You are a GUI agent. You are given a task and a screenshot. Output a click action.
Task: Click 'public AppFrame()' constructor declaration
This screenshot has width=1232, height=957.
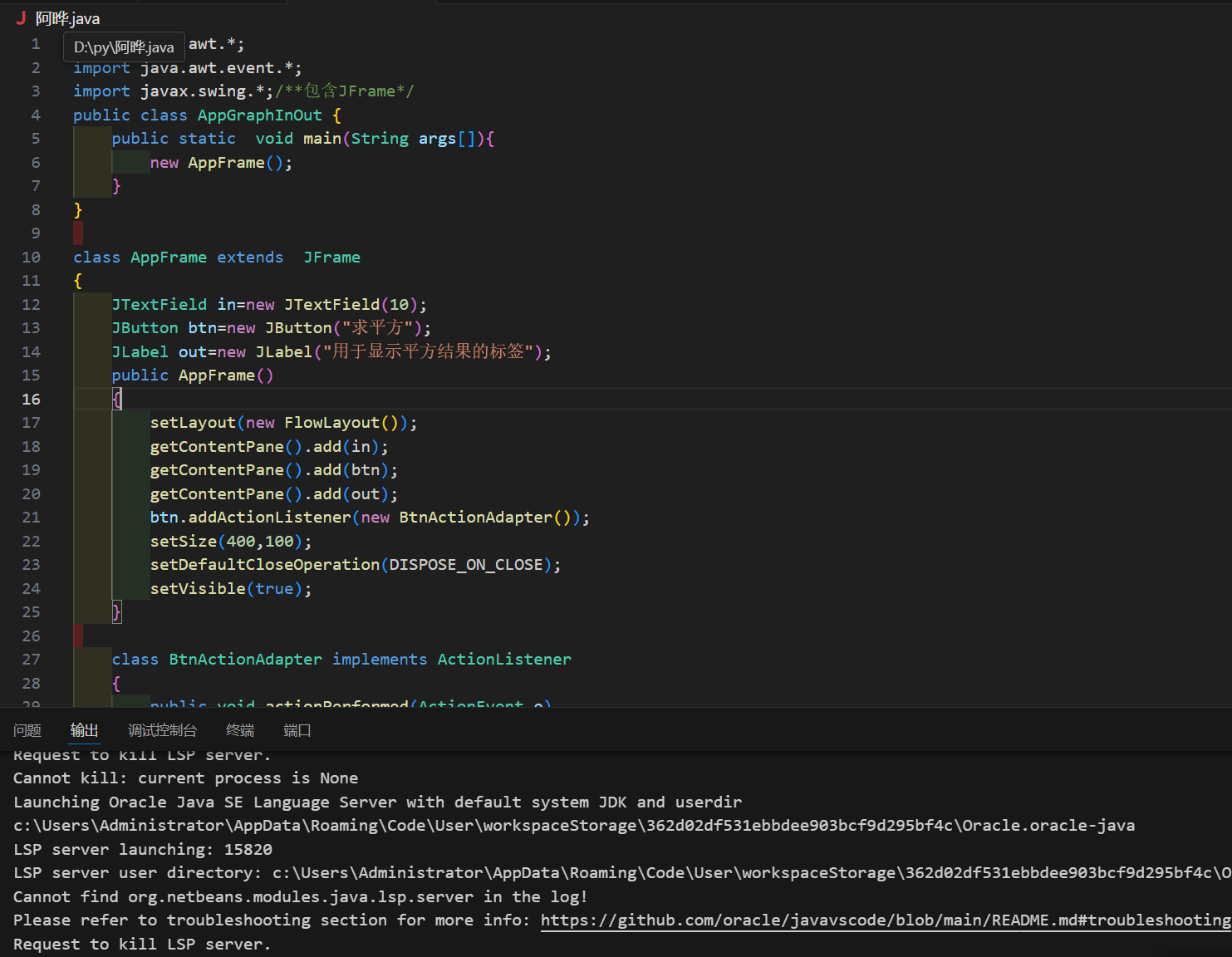tap(193, 375)
